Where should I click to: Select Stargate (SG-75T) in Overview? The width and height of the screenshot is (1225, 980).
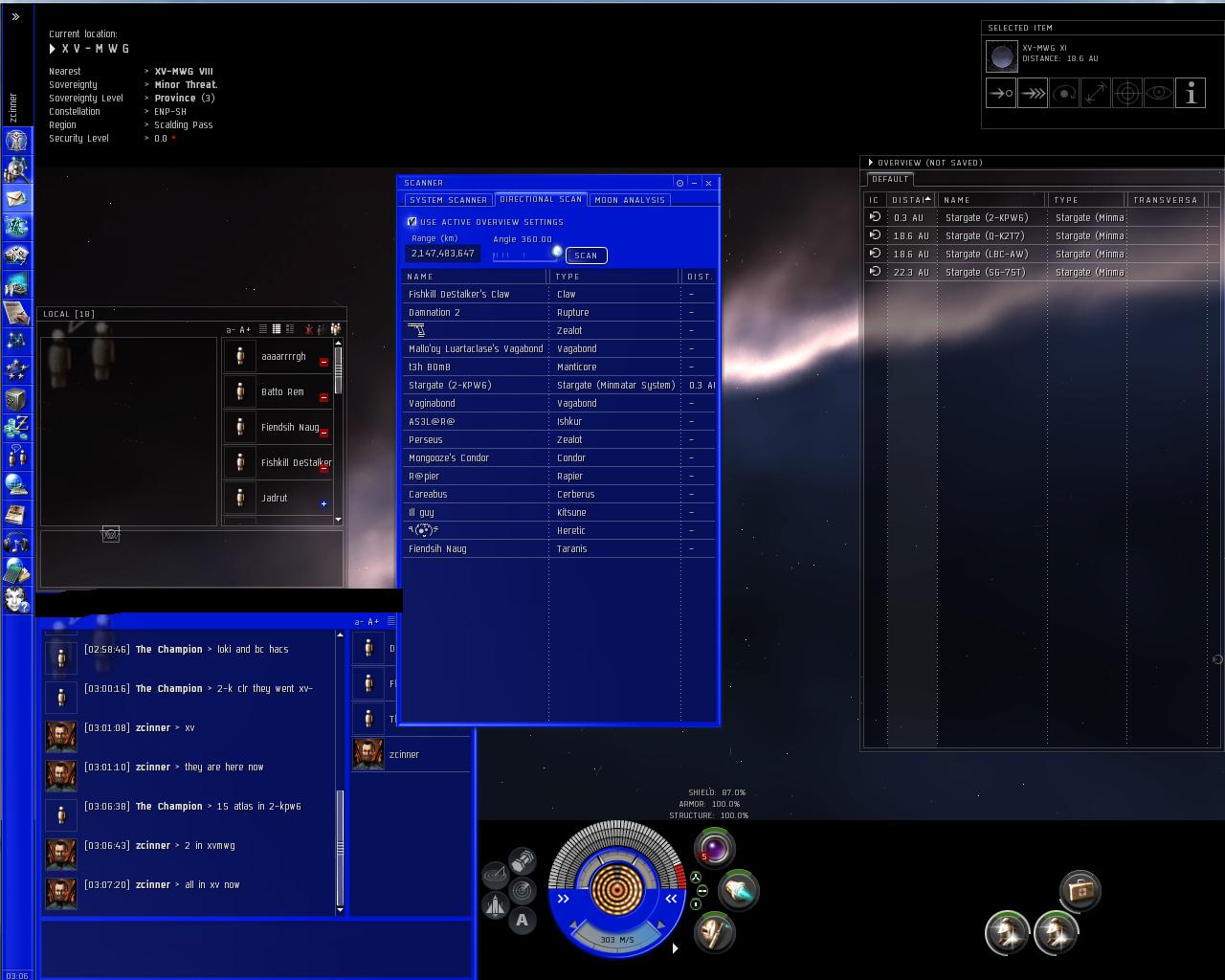click(x=1041, y=272)
